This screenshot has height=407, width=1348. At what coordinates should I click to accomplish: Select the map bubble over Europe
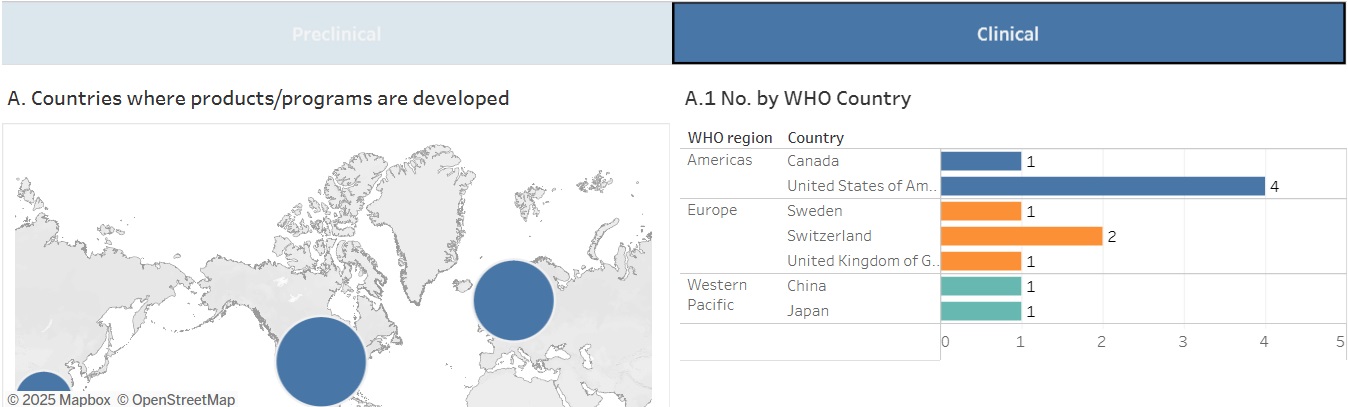pyautogui.click(x=513, y=301)
